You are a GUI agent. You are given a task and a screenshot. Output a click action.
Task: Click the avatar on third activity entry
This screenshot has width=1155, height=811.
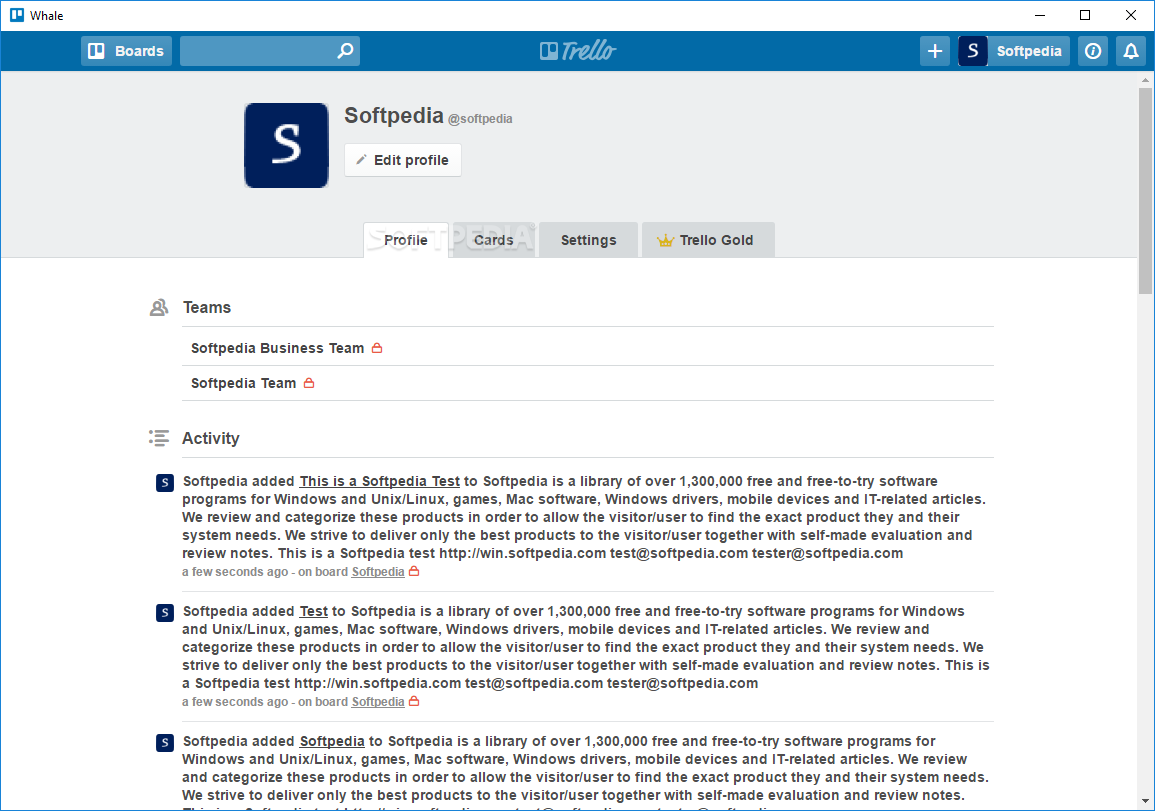[x=165, y=742]
